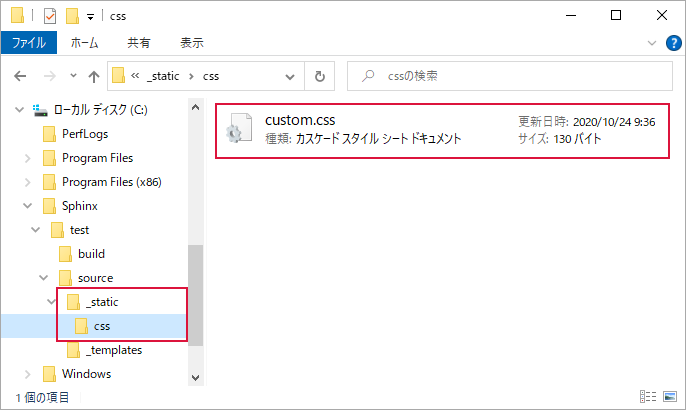Viewport: 686px width, 410px height.
Task: Click the local disk drive icon
Action: 40,110
